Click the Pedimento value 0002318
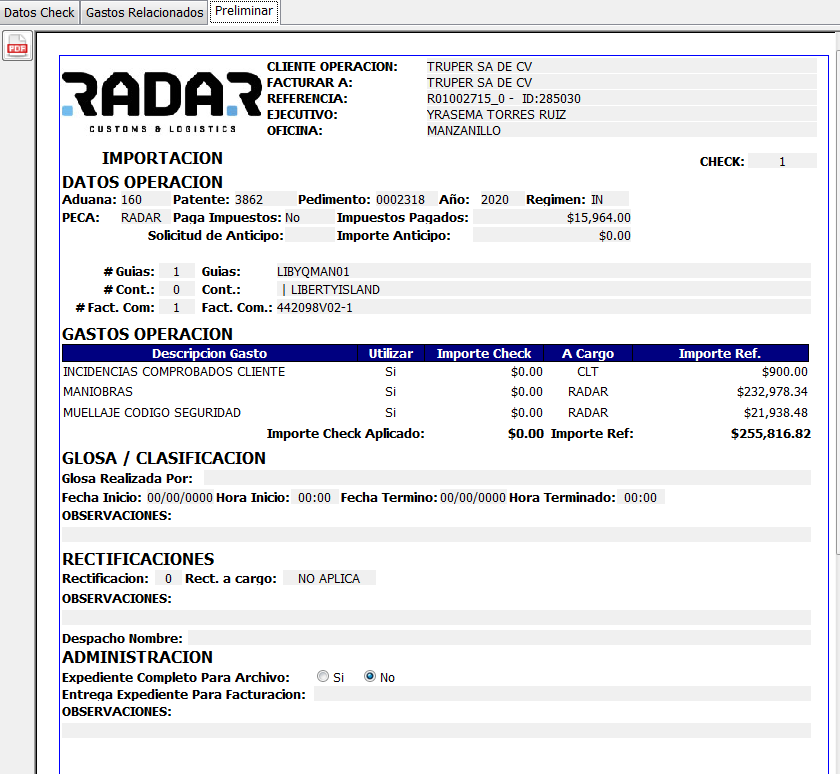Image resolution: width=840 pixels, height=774 pixels. click(406, 199)
